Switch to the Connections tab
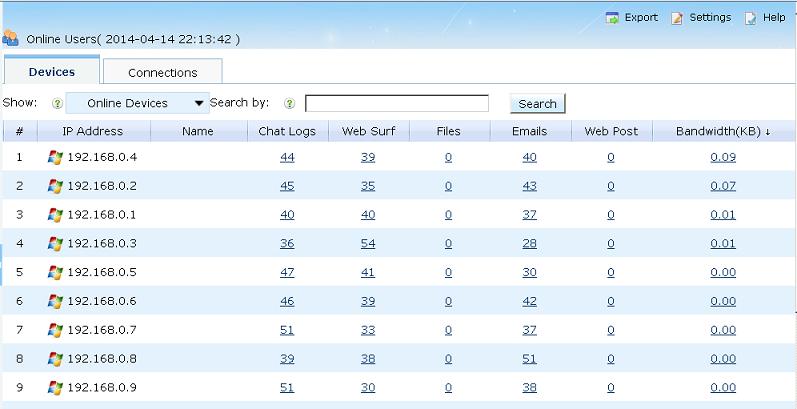Screen dimensions: 797x409 162,72
